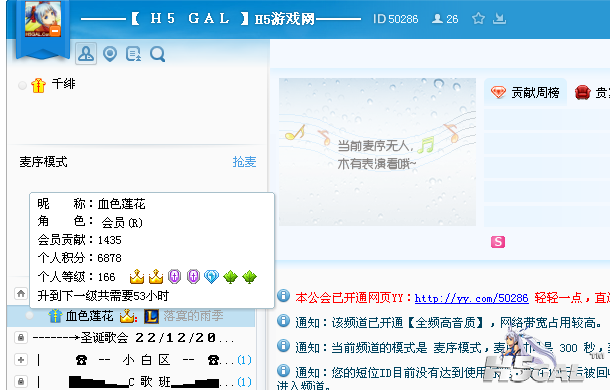Click the 当前麦序无人 stage banner
Image resolution: width=610 pixels, height=390 pixels.
pos(377,152)
